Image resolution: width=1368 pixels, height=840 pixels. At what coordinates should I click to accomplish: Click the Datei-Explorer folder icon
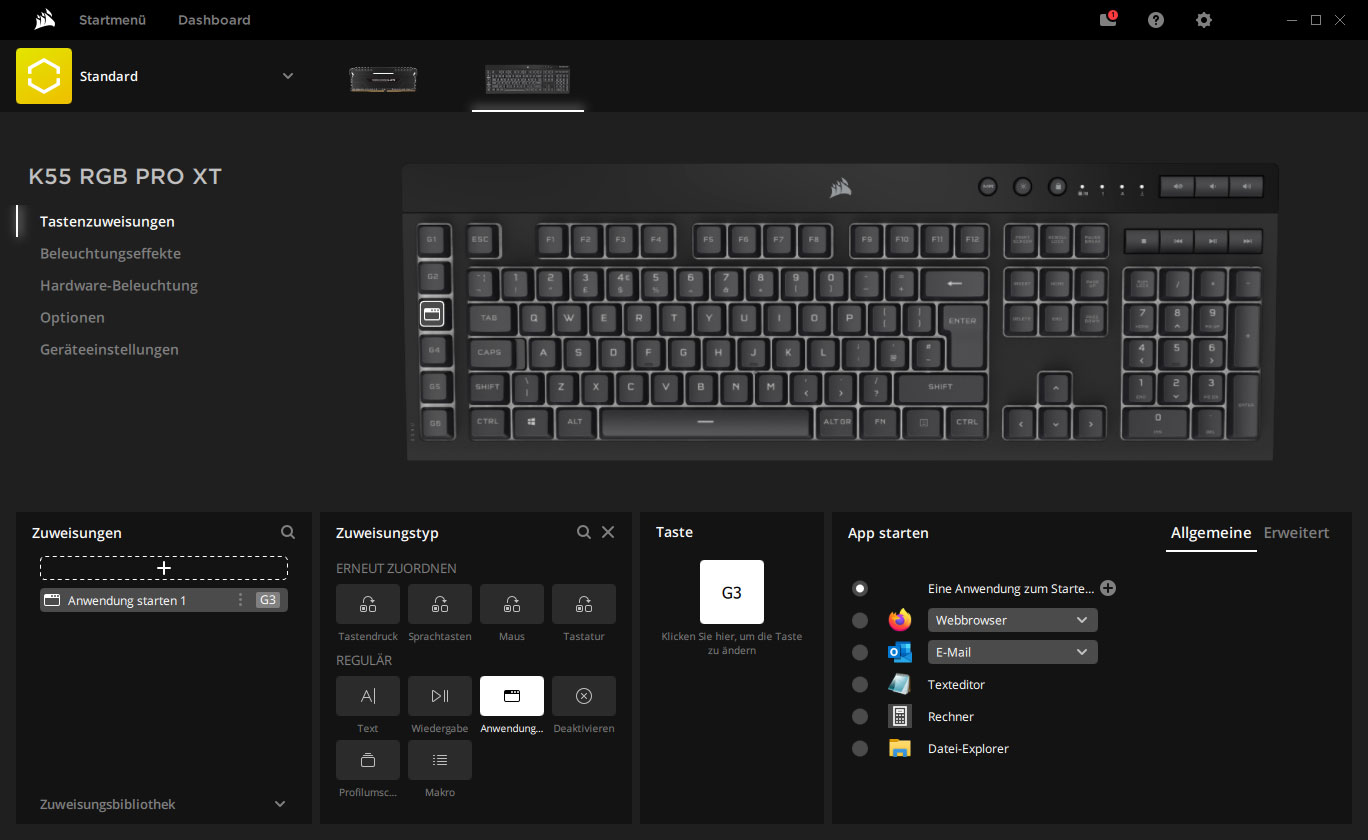click(900, 748)
